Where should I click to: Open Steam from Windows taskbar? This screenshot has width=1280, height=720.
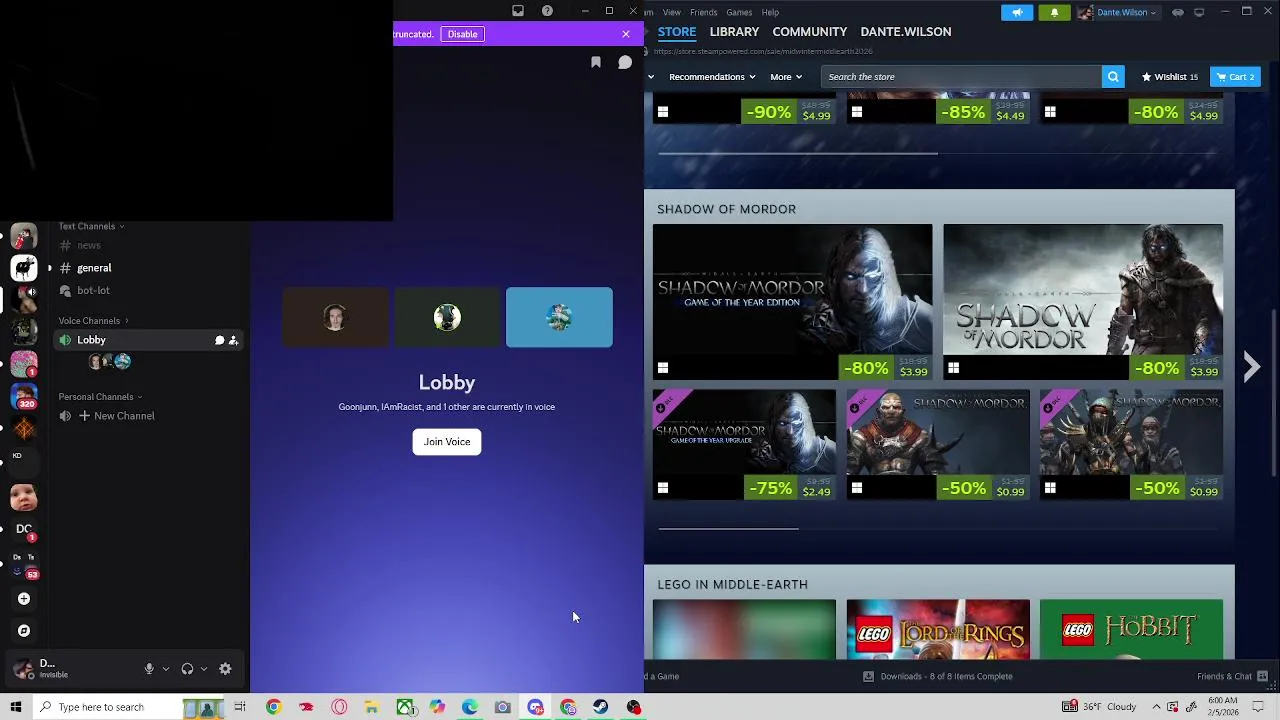pyautogui.click(x=600, y=707)
